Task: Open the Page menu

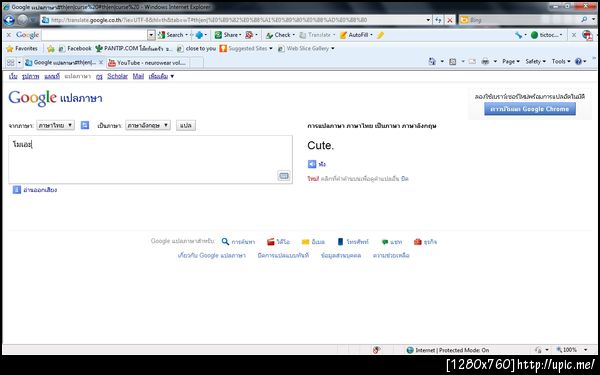Action: (511, 61)
